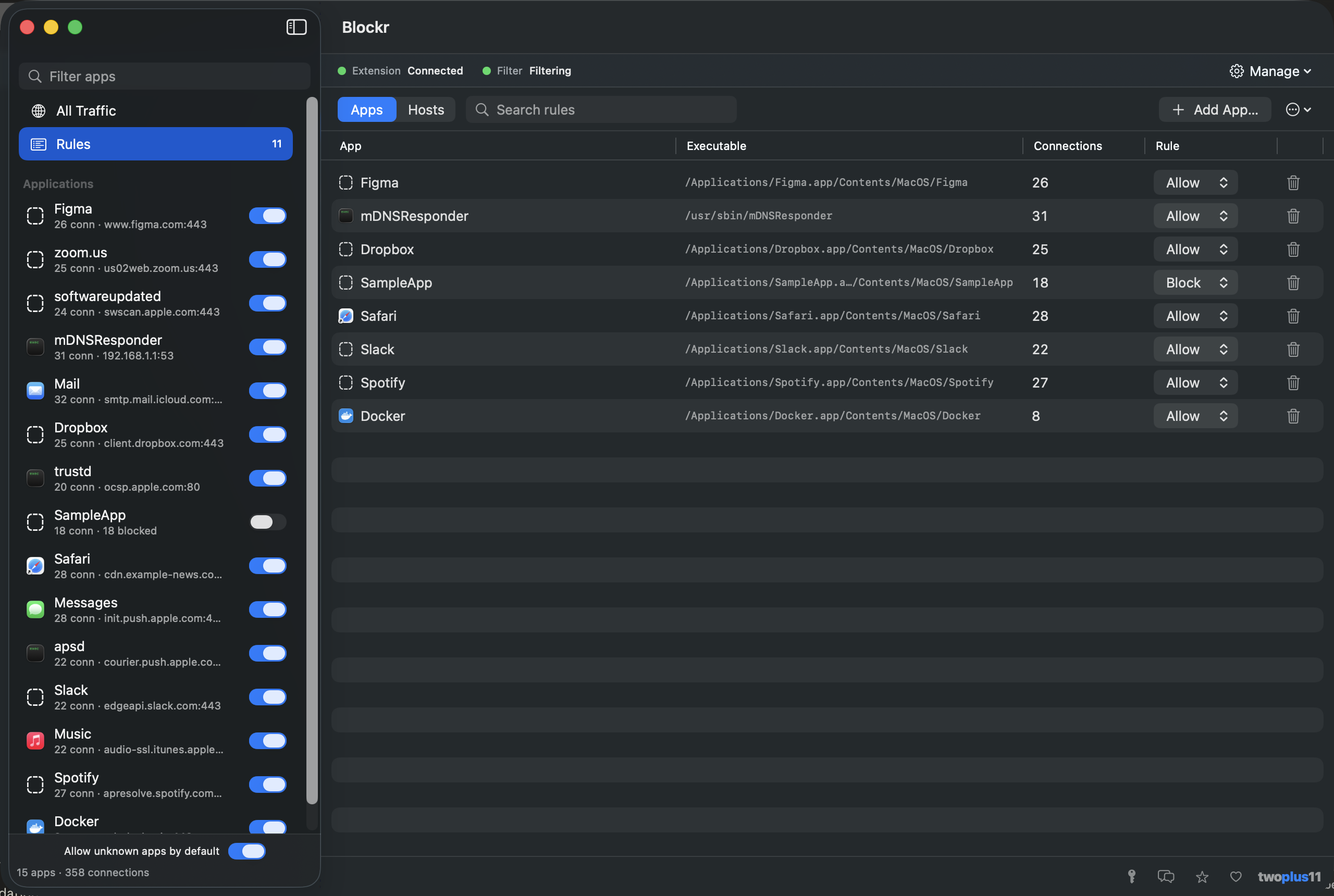This screenshot has width=1334, height=896.
Task: Switch to the Hosts tab
Action: [x=426, y=110]
